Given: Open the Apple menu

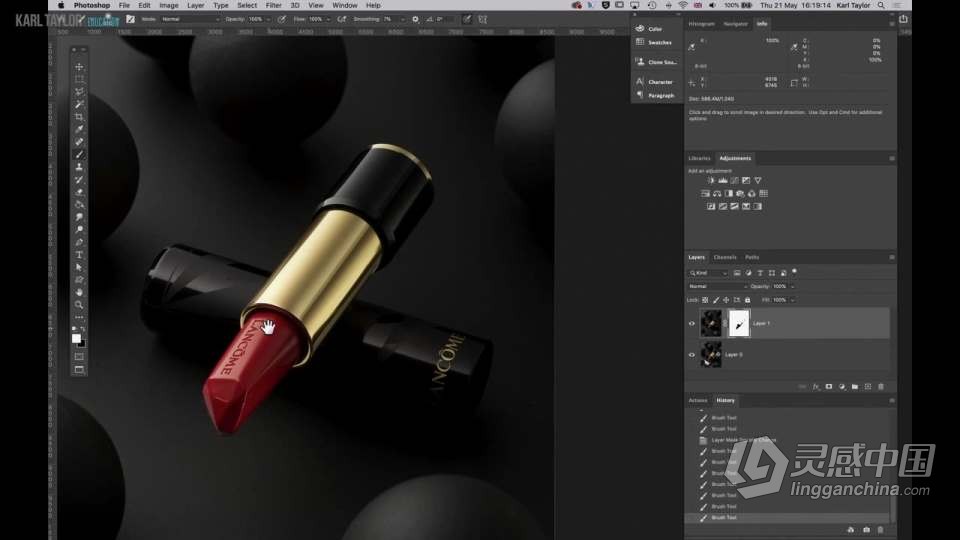Looking at the screenshot, I should pyautogui.click(x=61, y=5).
